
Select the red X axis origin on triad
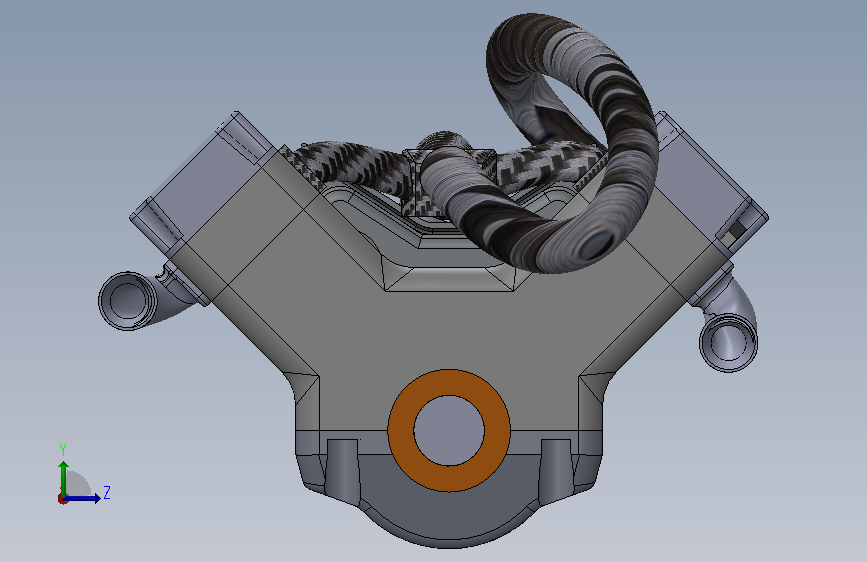click(62, 499)
